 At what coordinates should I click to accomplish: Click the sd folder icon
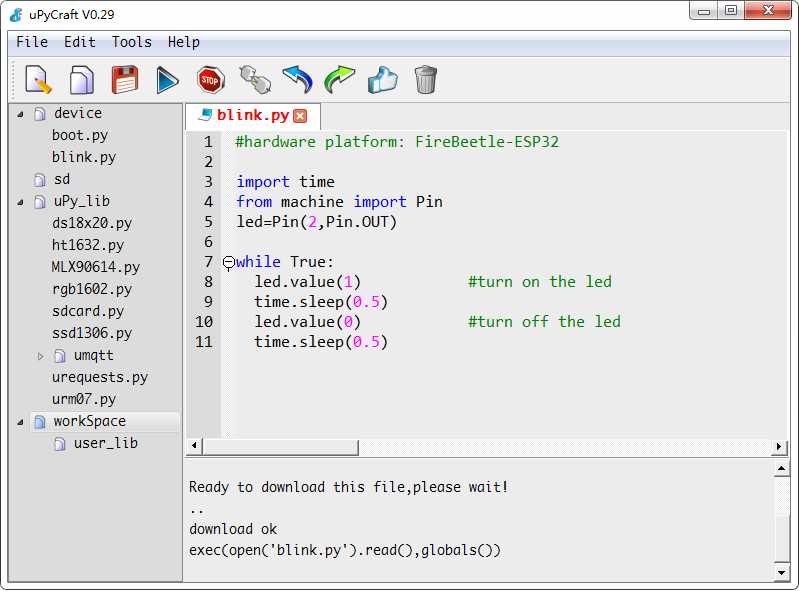(40, 180)
